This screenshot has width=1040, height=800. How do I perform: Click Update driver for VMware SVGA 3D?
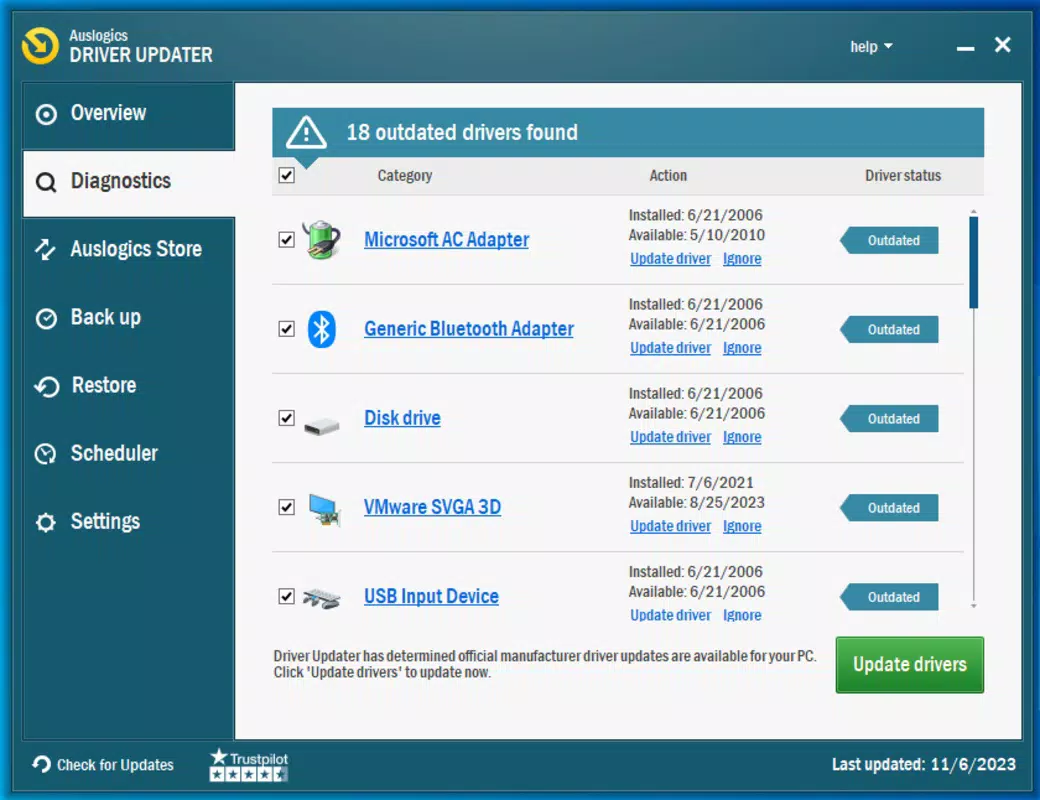coord(670,526)
